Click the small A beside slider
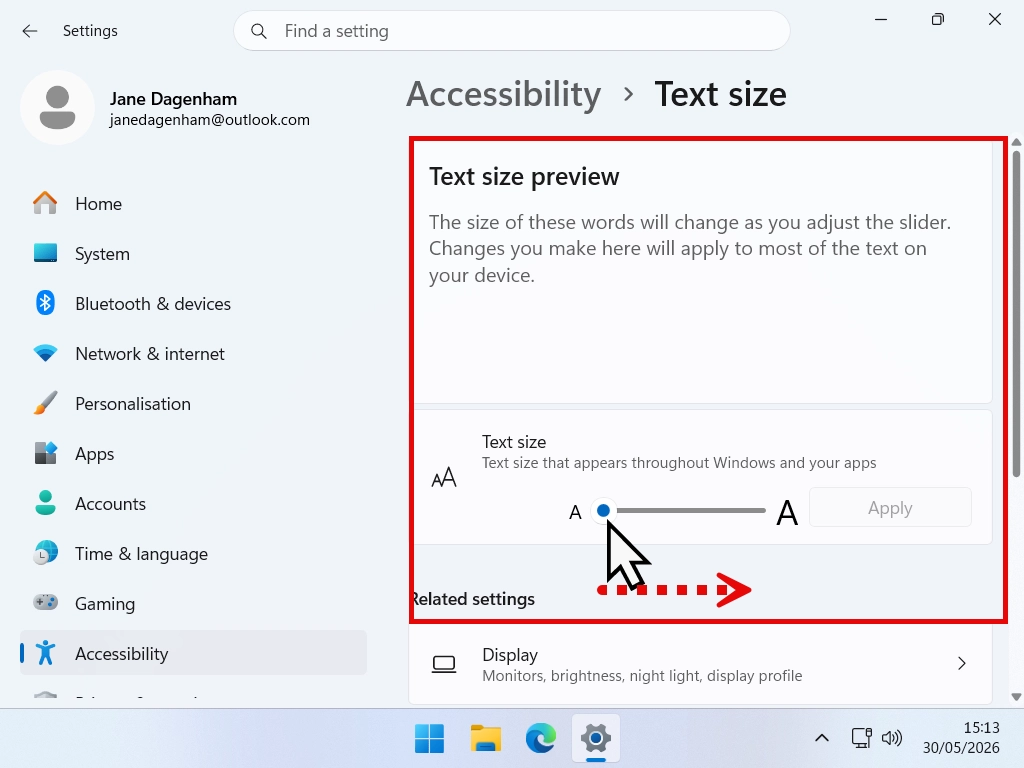Viewport: 1024px width, 768px height. [x=575, y=513]
